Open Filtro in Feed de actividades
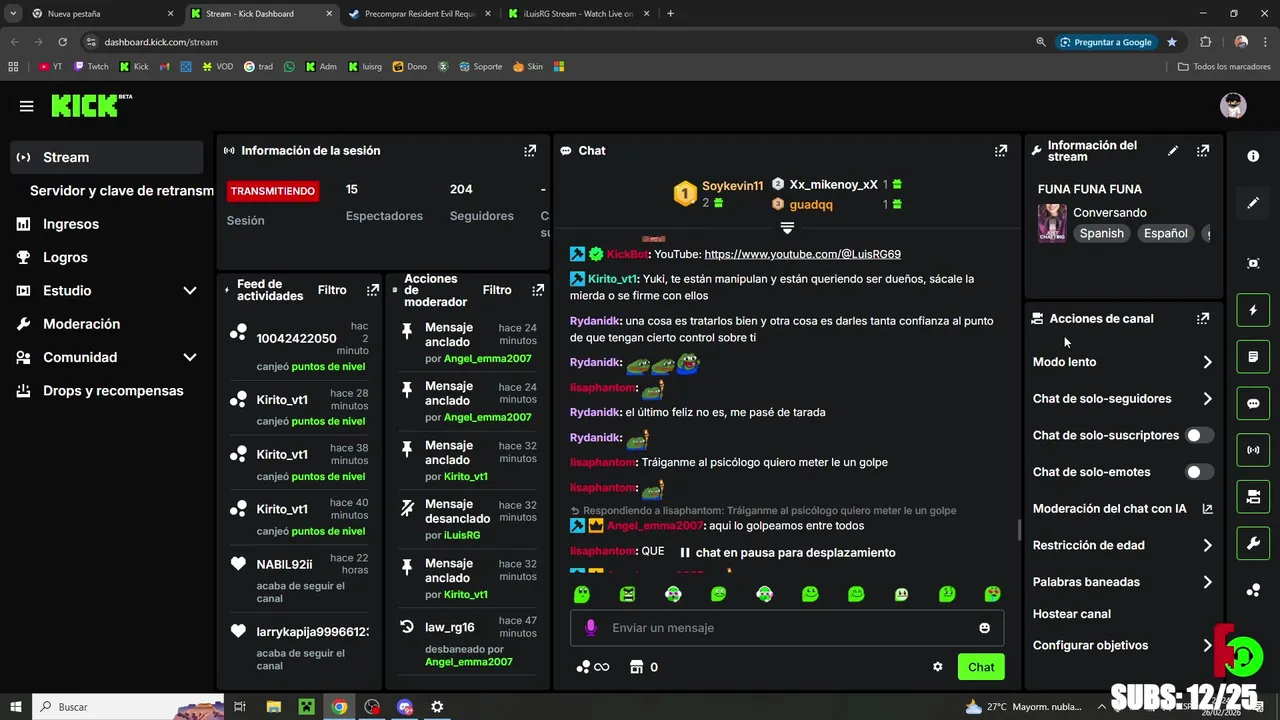The width and height of the screenshot is (1280, 720). pos(332,290)
